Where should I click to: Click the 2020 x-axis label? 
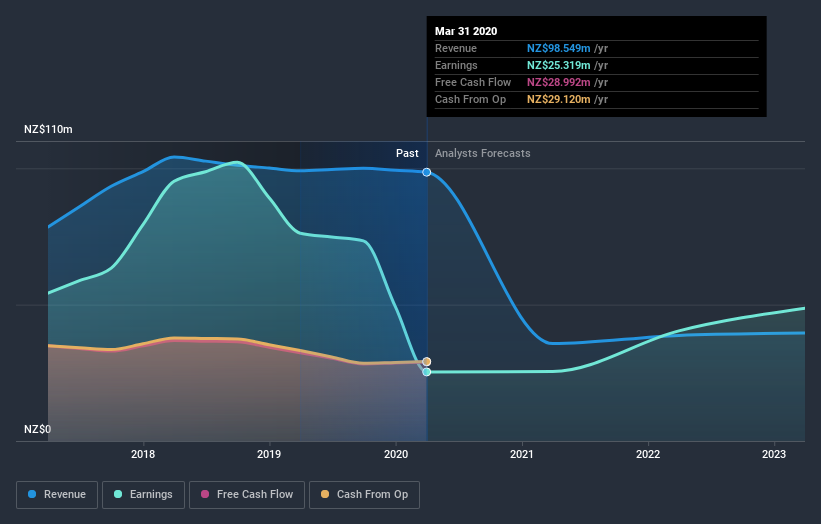pos(396,454)
